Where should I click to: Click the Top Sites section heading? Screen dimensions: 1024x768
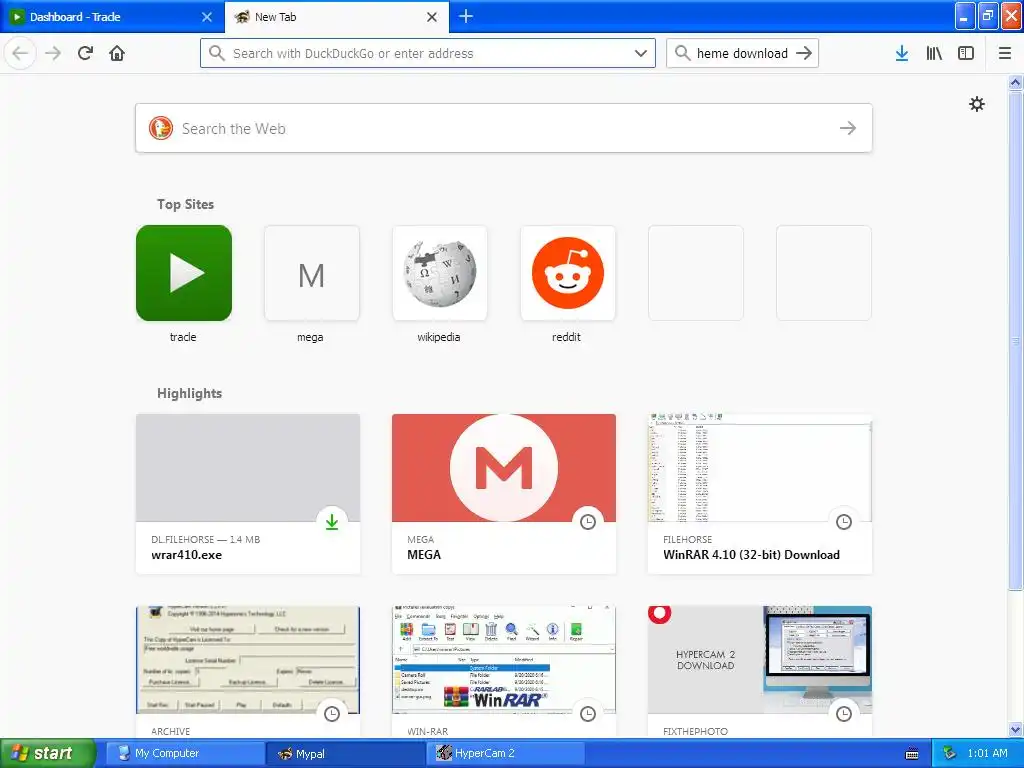pos(185,204)
